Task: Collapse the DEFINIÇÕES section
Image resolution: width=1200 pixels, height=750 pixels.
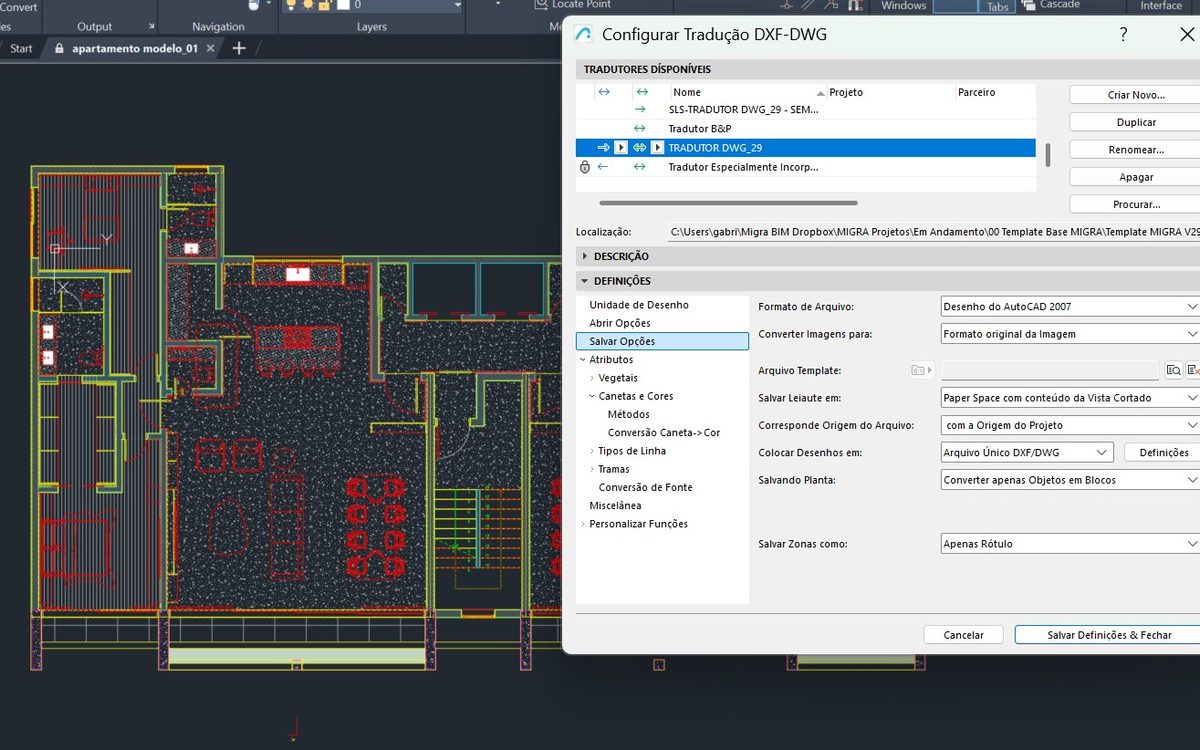Action: [x=585, y=281]
